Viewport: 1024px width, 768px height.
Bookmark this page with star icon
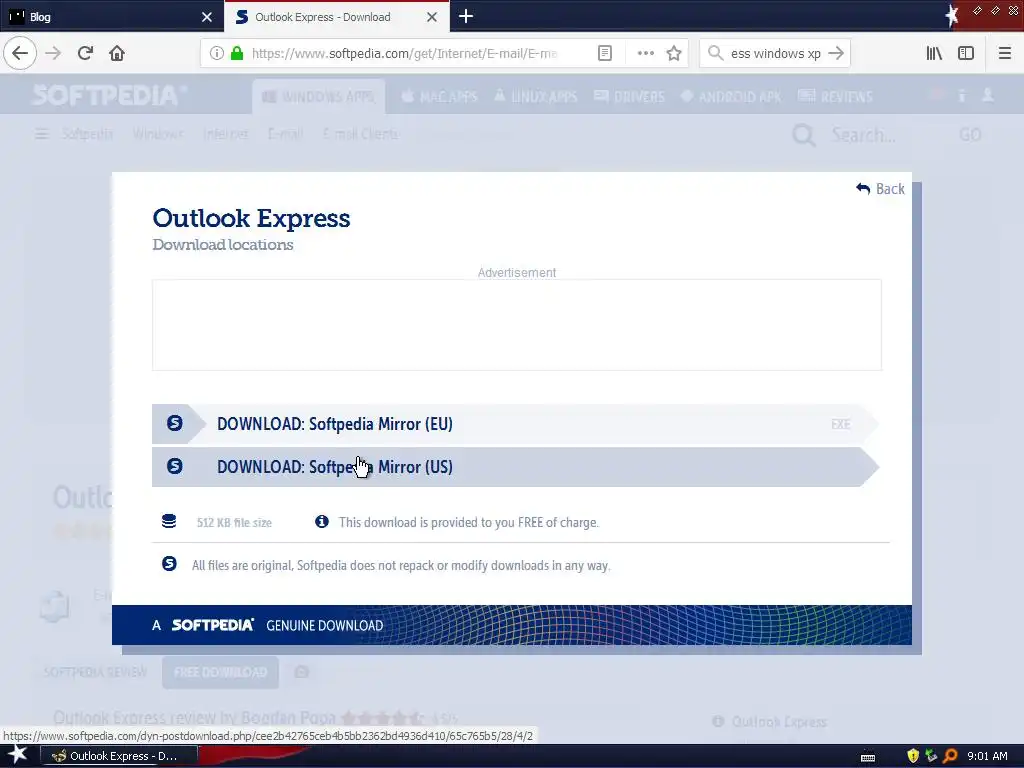tap(674, 53)
